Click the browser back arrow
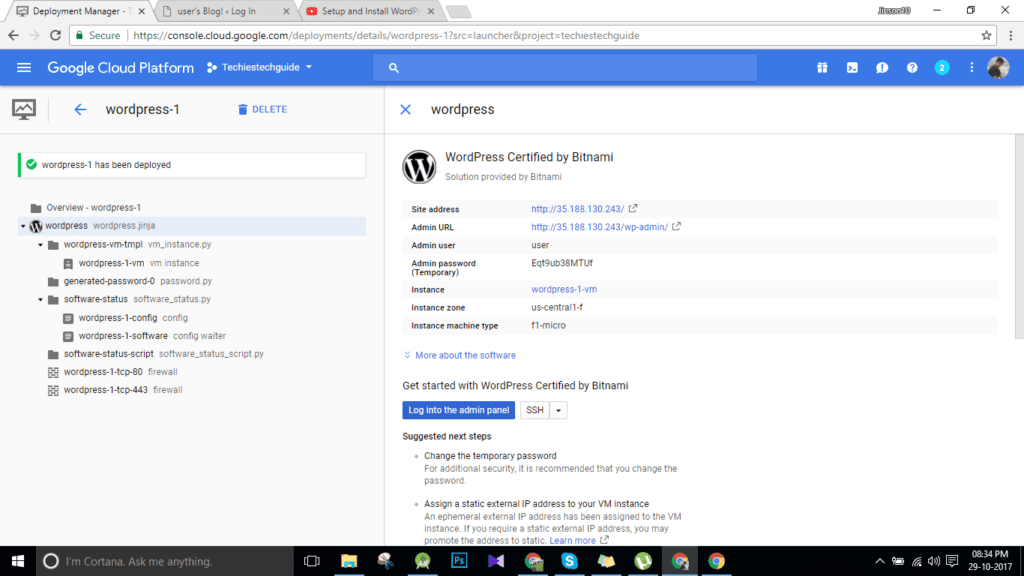1024x576 pixels. [14, 35]
